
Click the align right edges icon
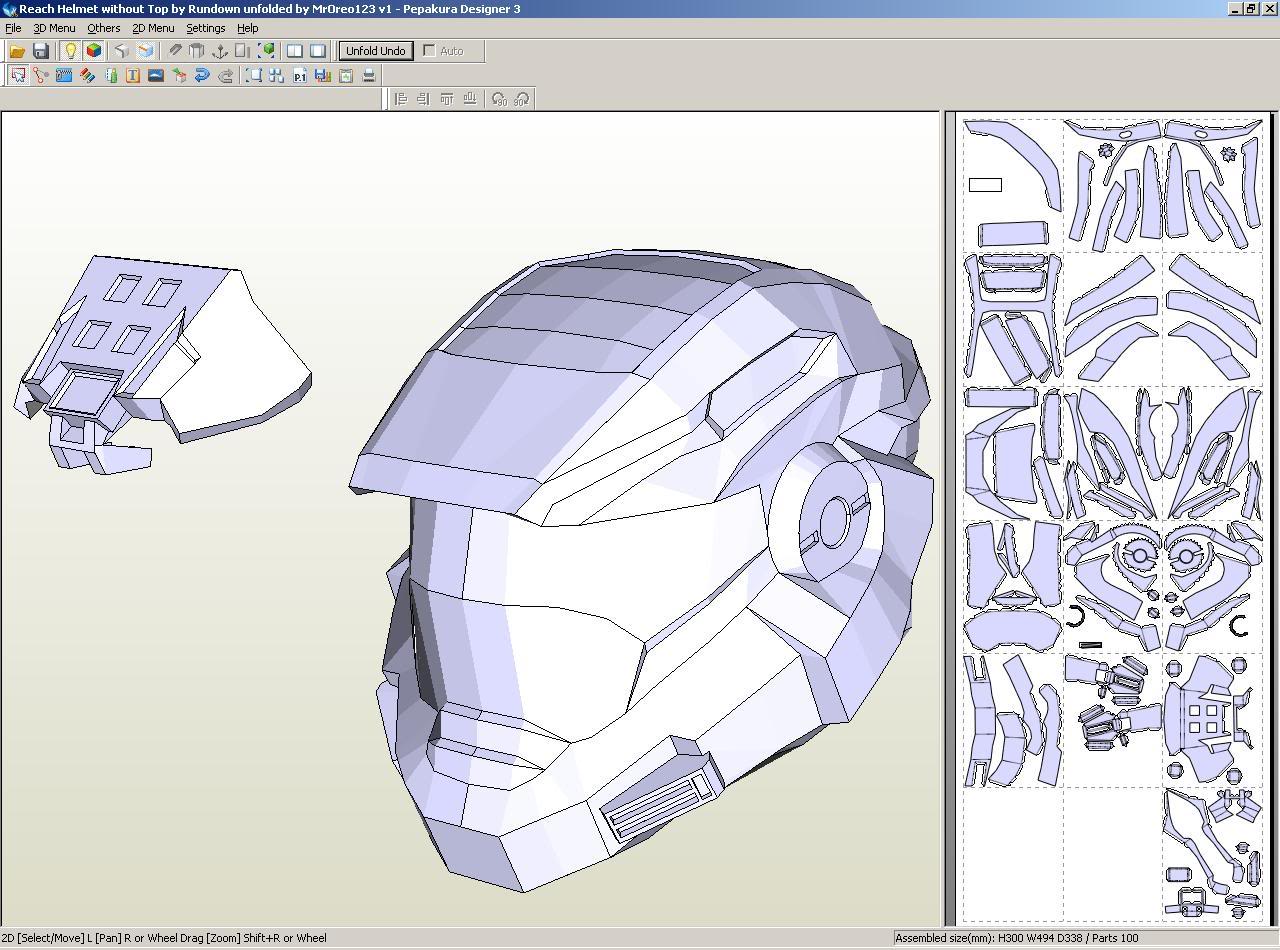click(x=423, y=99)
